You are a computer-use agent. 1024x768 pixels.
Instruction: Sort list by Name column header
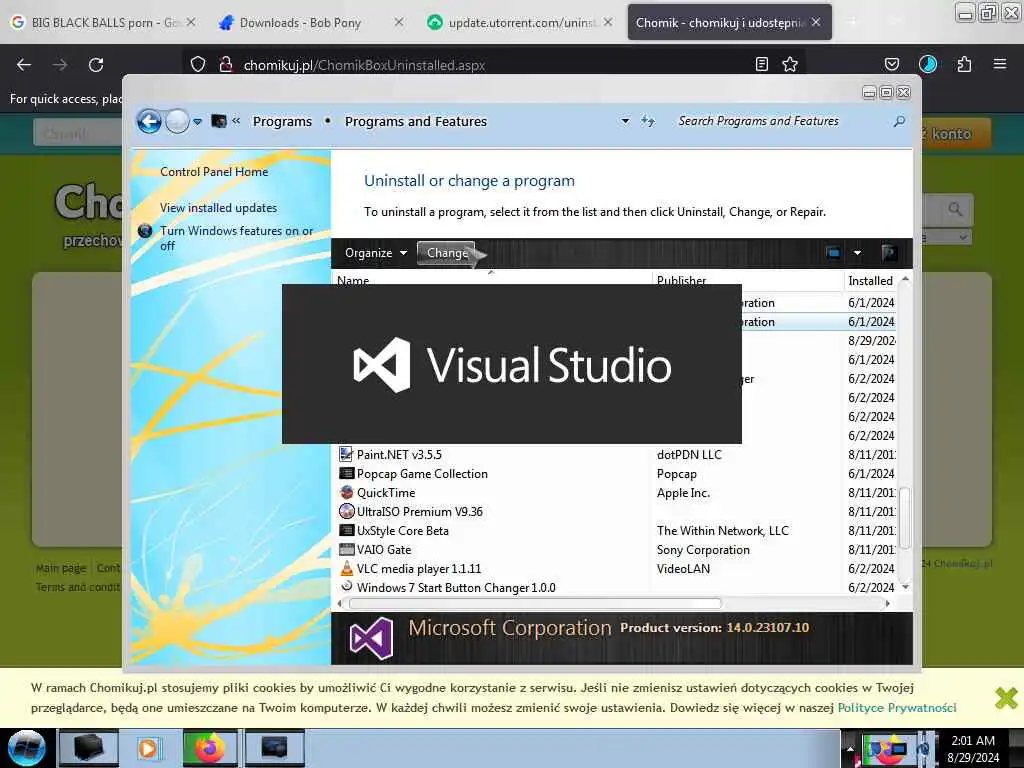click(x=492, y=280)
